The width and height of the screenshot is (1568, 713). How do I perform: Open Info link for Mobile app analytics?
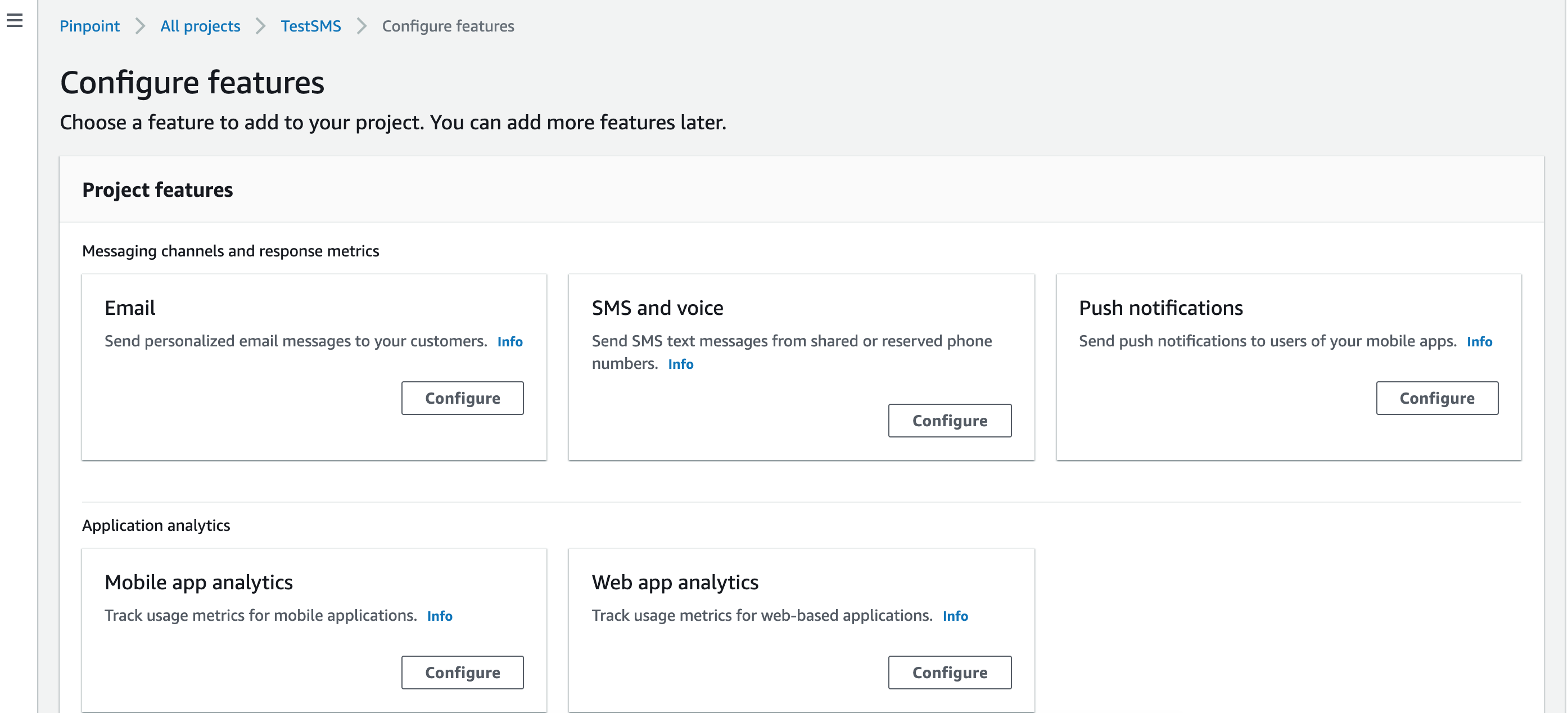click(440, 616)
